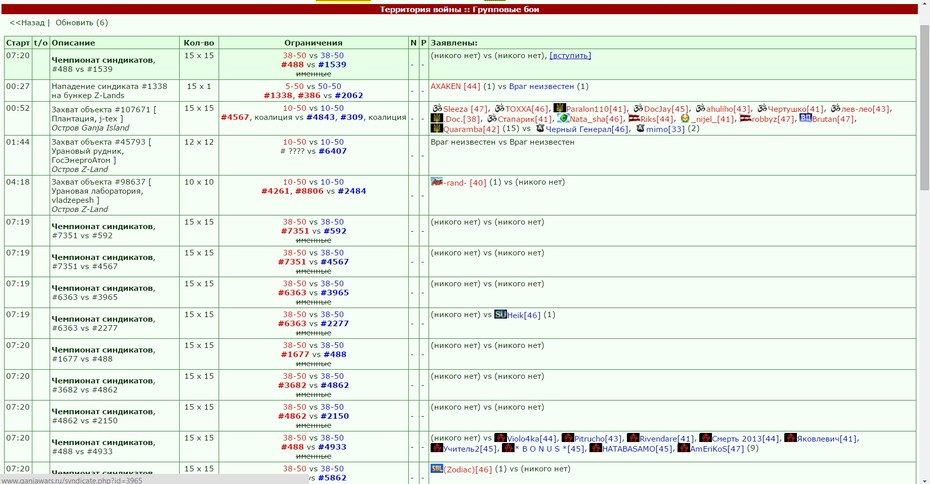
Task: Open syndicate #6407 link
Action: (x=333, y=151)
